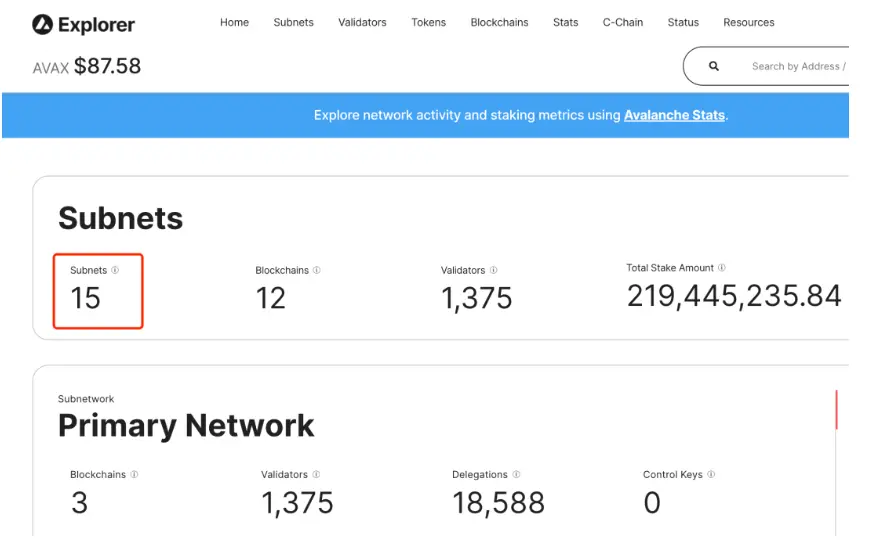884x555 pixels.
Task: Follow the Avalanche Stats link in banner
Action: [x=674, y=115]
